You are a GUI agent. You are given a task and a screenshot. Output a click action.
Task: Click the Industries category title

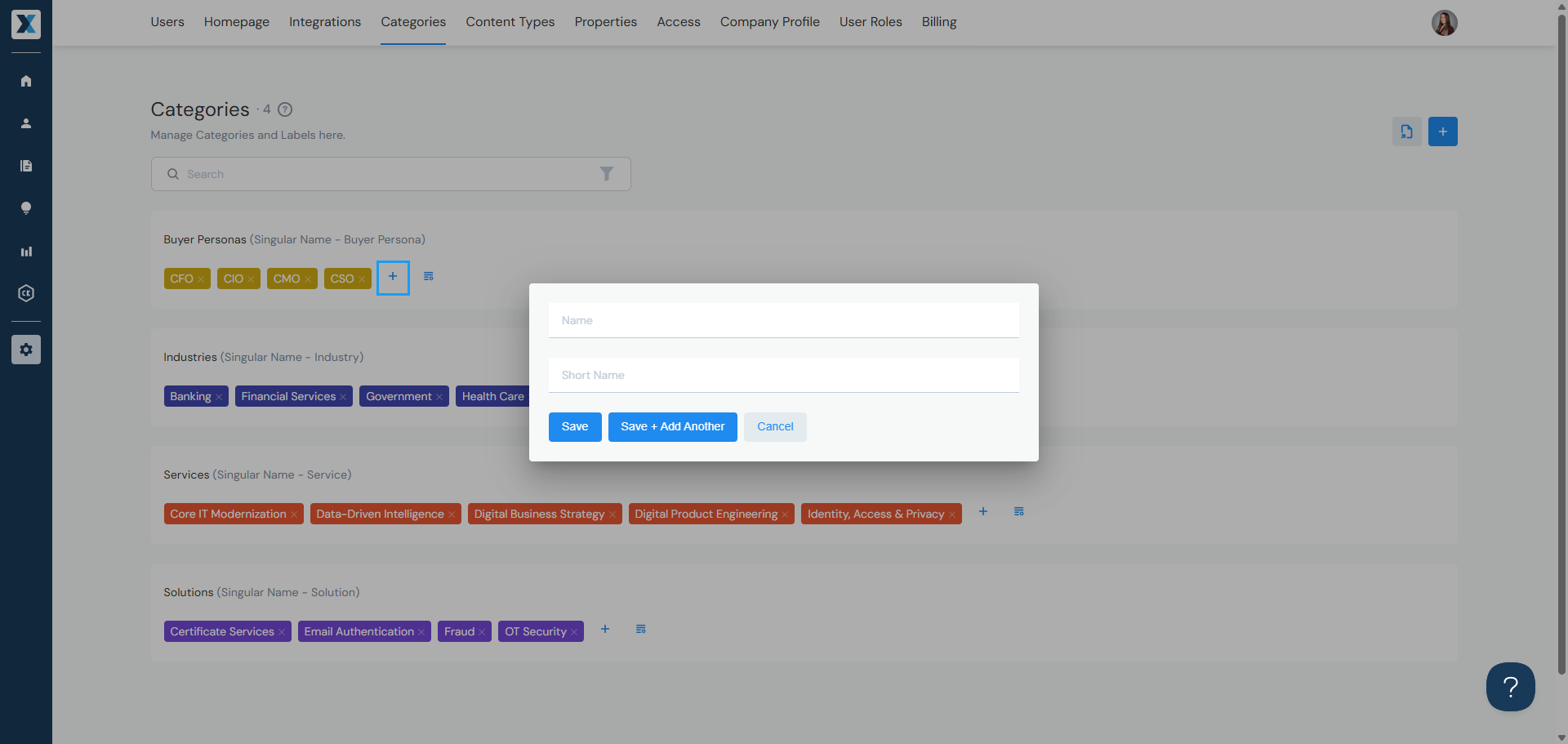[x=190, y=357]
